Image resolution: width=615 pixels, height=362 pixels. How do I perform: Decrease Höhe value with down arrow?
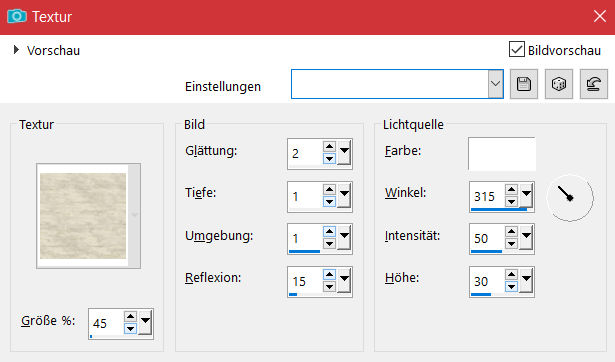[x=511, y=287]
